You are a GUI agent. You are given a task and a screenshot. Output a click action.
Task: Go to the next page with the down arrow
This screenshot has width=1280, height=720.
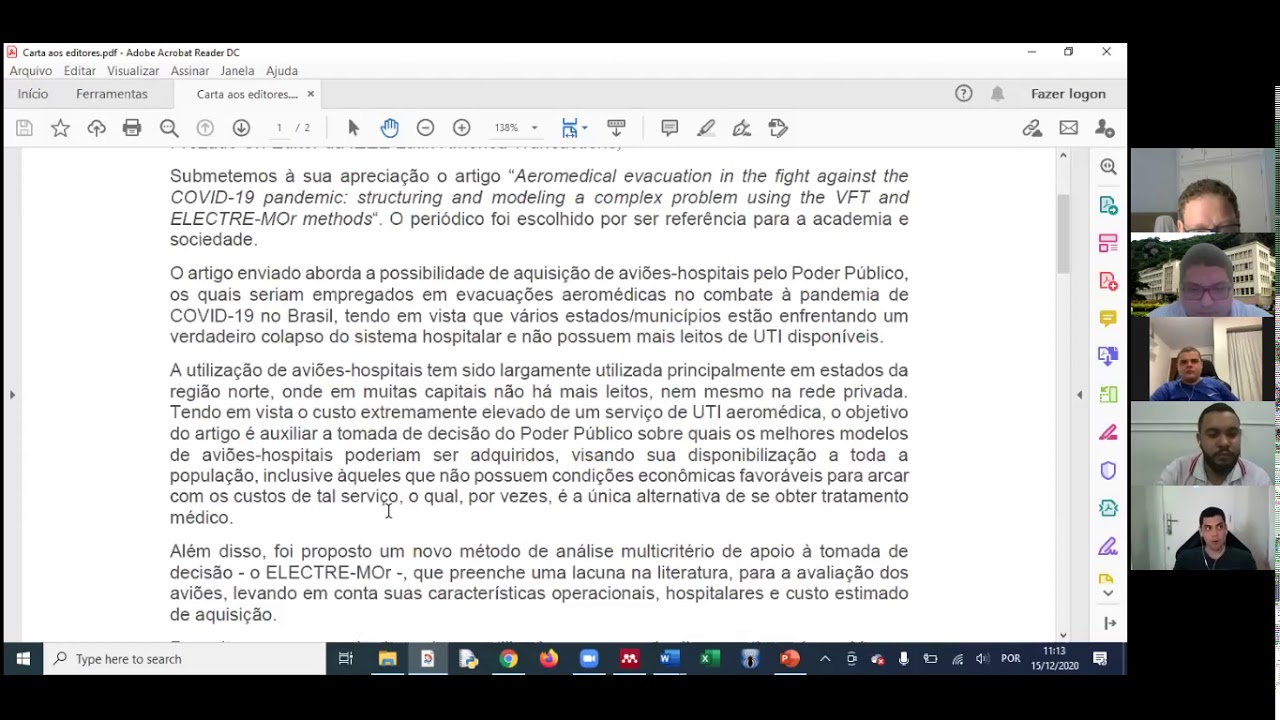[241, 128]
